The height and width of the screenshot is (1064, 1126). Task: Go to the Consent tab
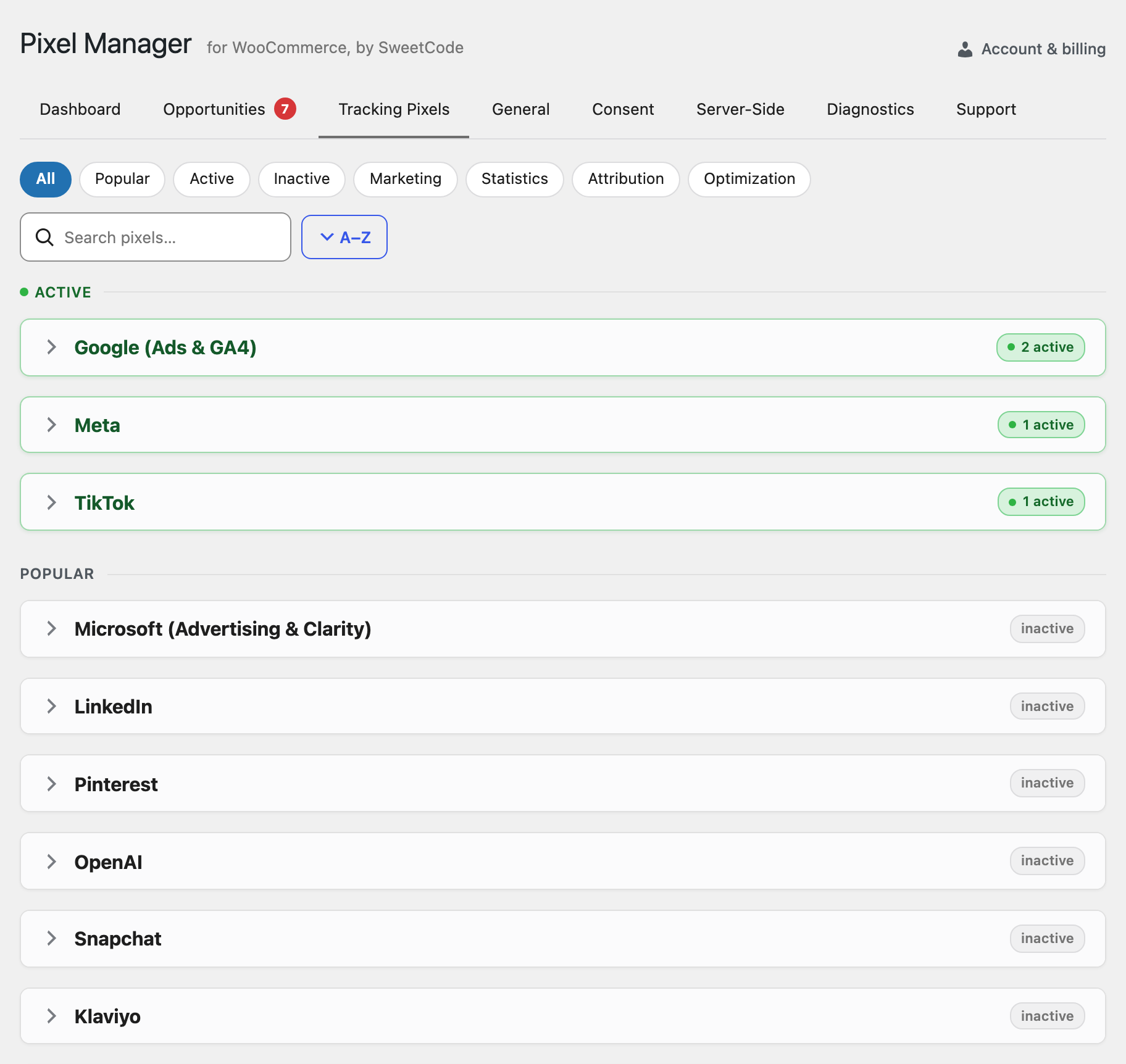[x=623, y=109]
